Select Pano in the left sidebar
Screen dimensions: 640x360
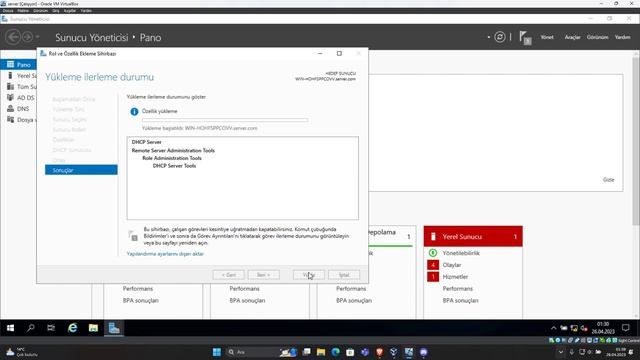[x=18, y=64]
